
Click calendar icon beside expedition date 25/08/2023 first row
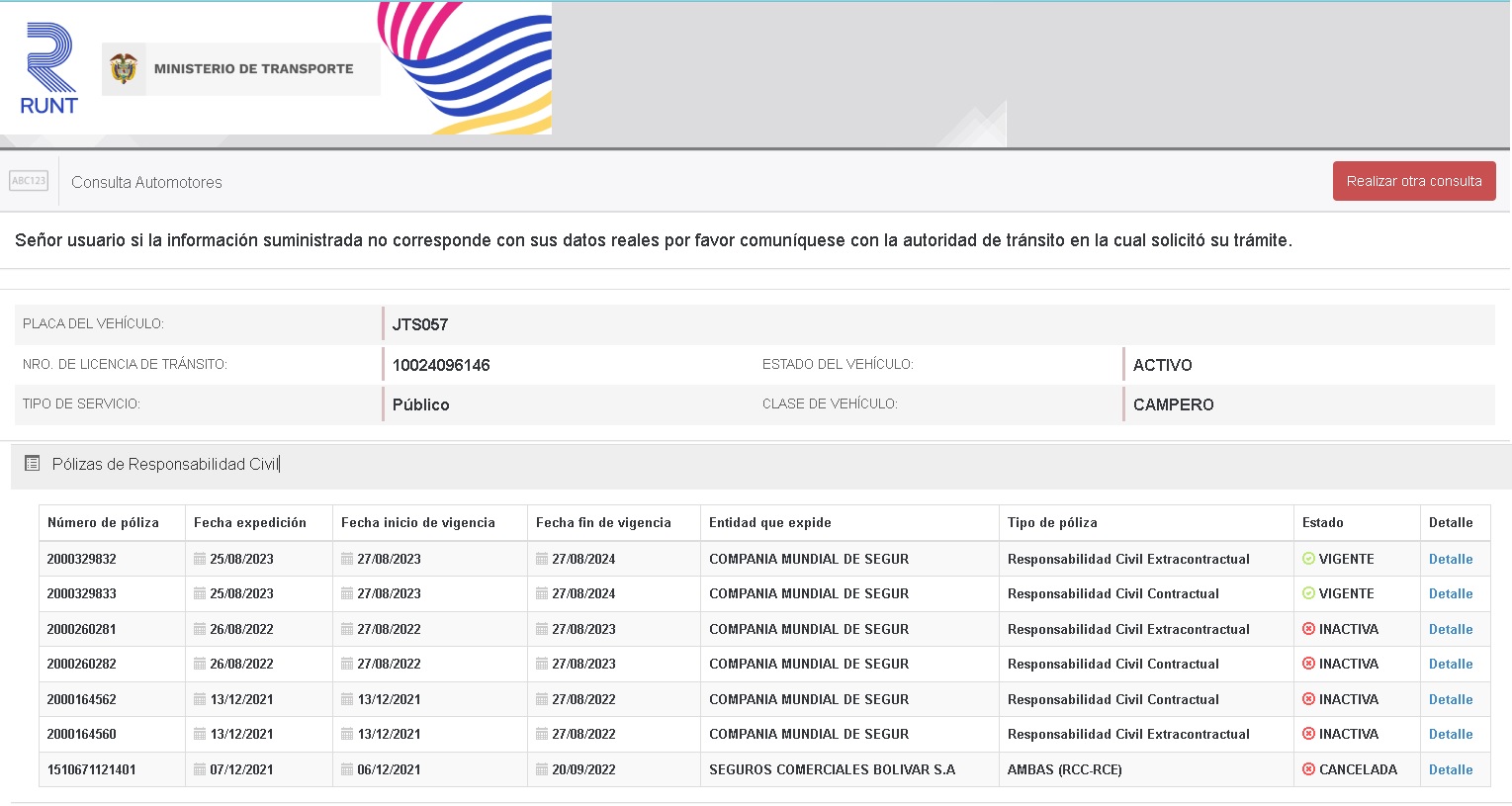click(x=200, y=559)
